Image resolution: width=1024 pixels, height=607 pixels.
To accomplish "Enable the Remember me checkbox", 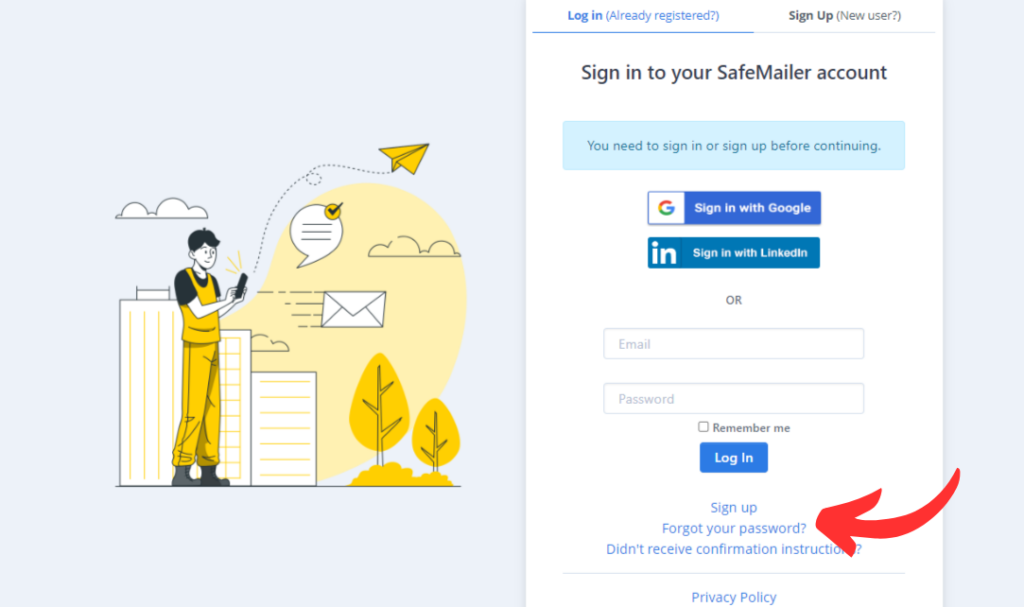I will [x=703, y=427].
